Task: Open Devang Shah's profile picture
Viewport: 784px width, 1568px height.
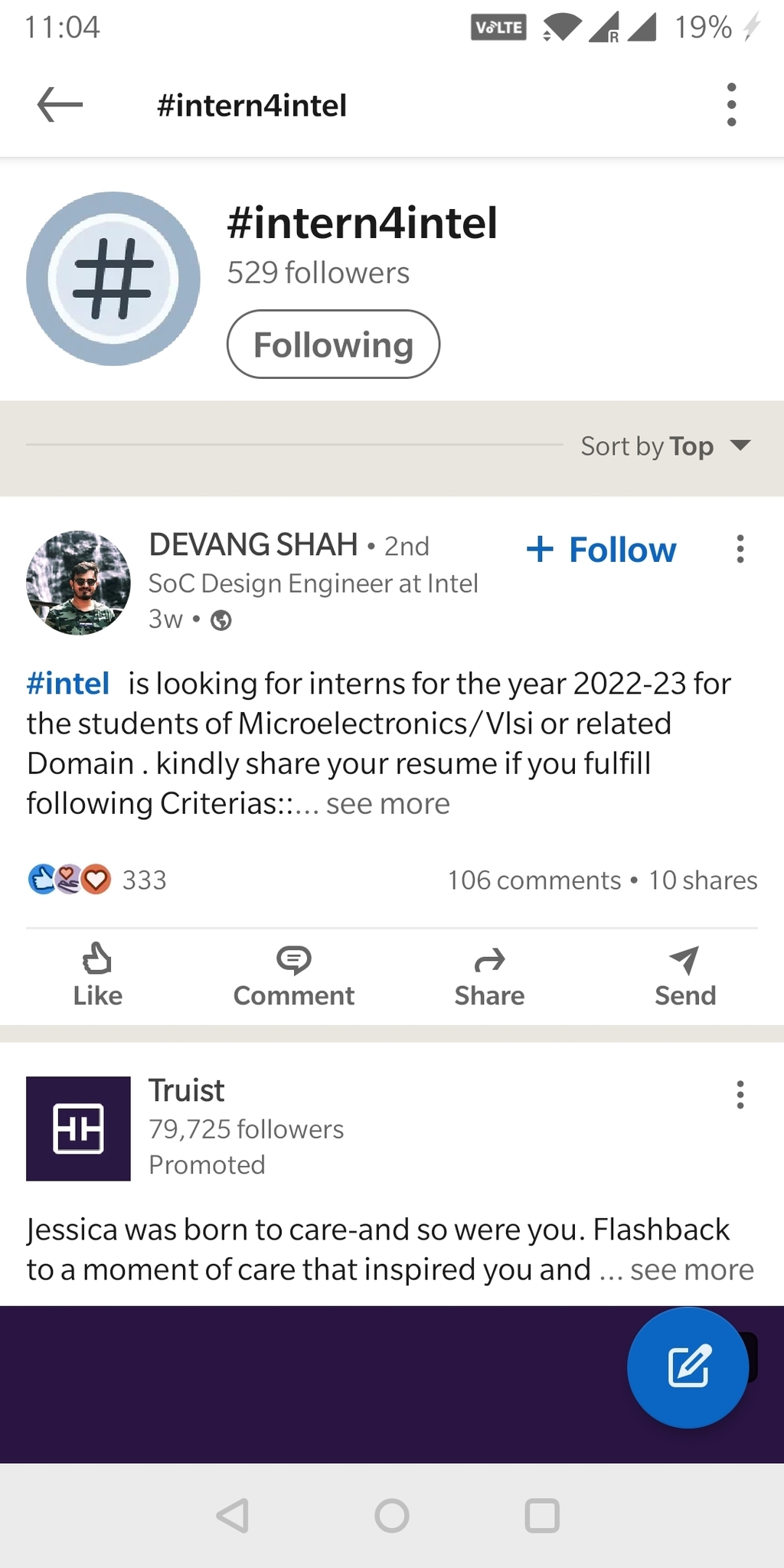Action: [x=78, y=583]
